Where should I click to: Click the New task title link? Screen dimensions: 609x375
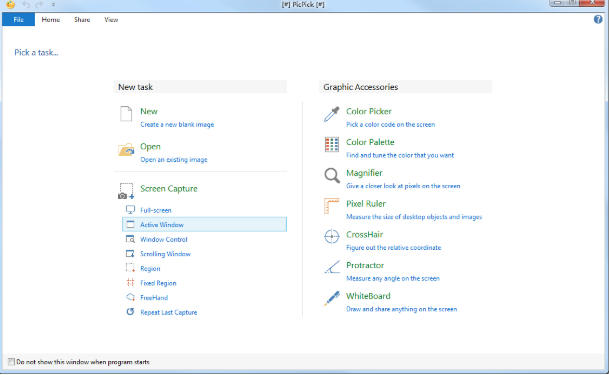pos(149,111)
